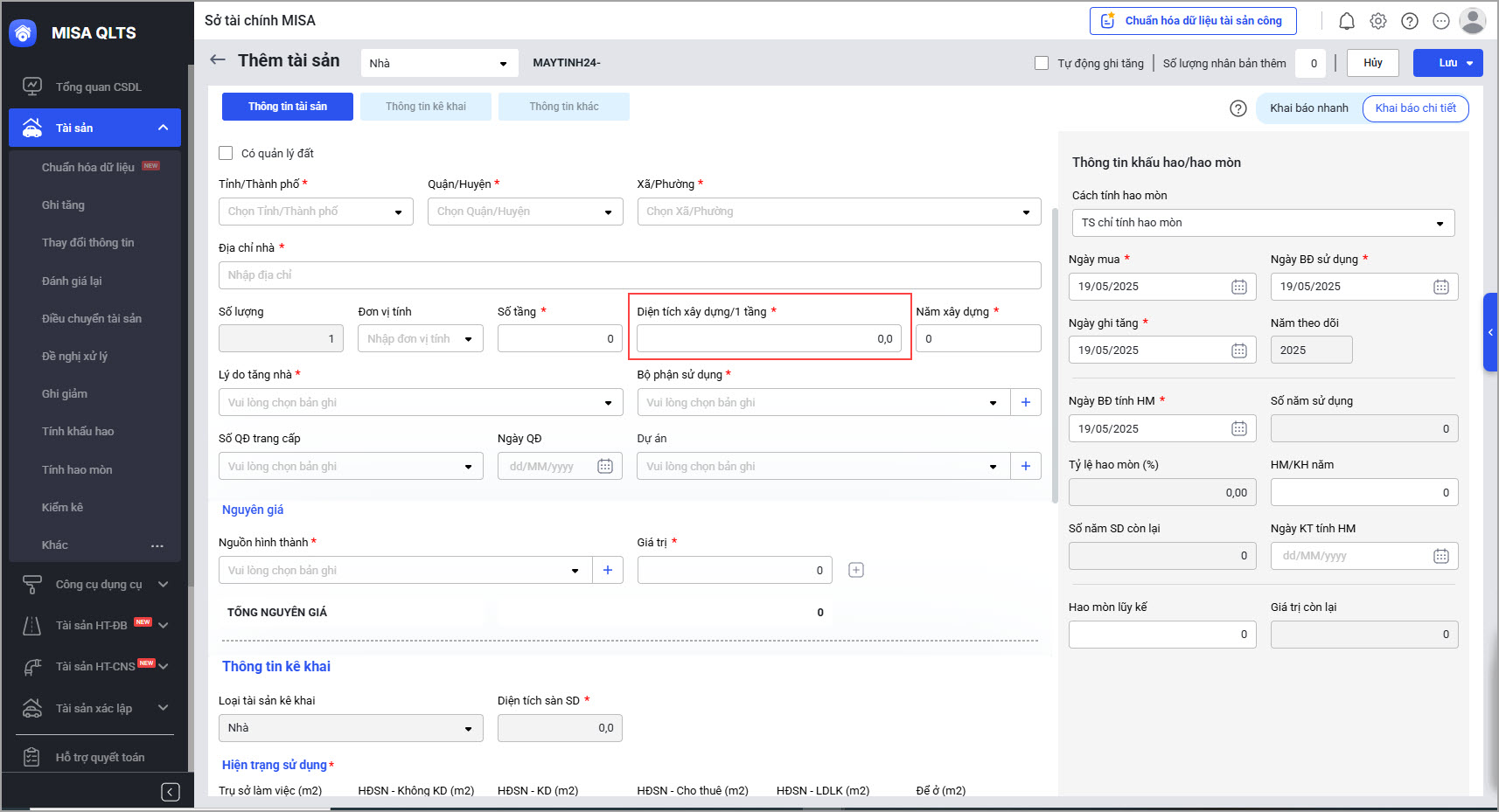Click the add row icon beside Giá trị
1499x812 pixels.
tap(855, 571)
